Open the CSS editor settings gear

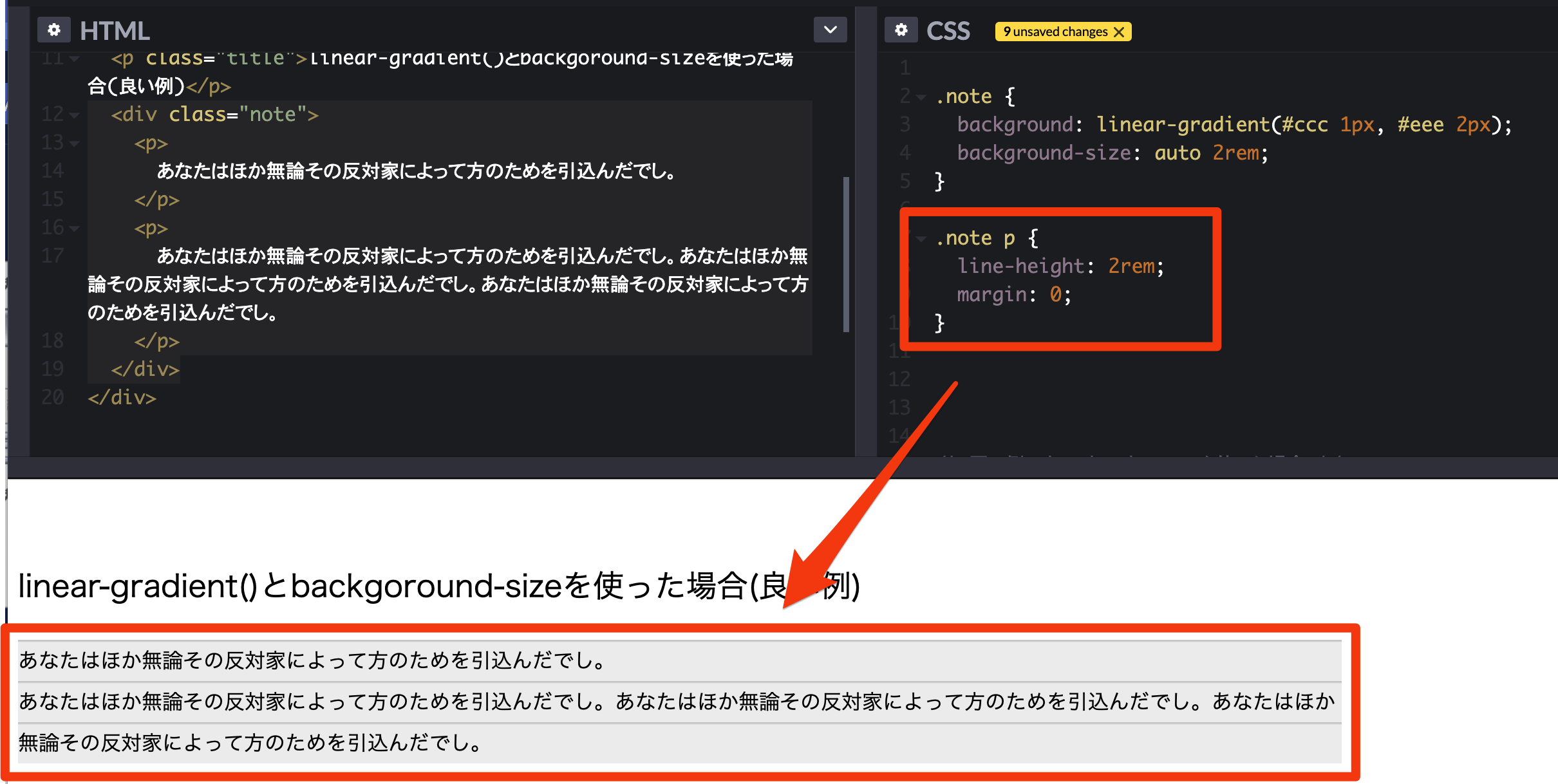pyautogui.click(x=901, y=30)
